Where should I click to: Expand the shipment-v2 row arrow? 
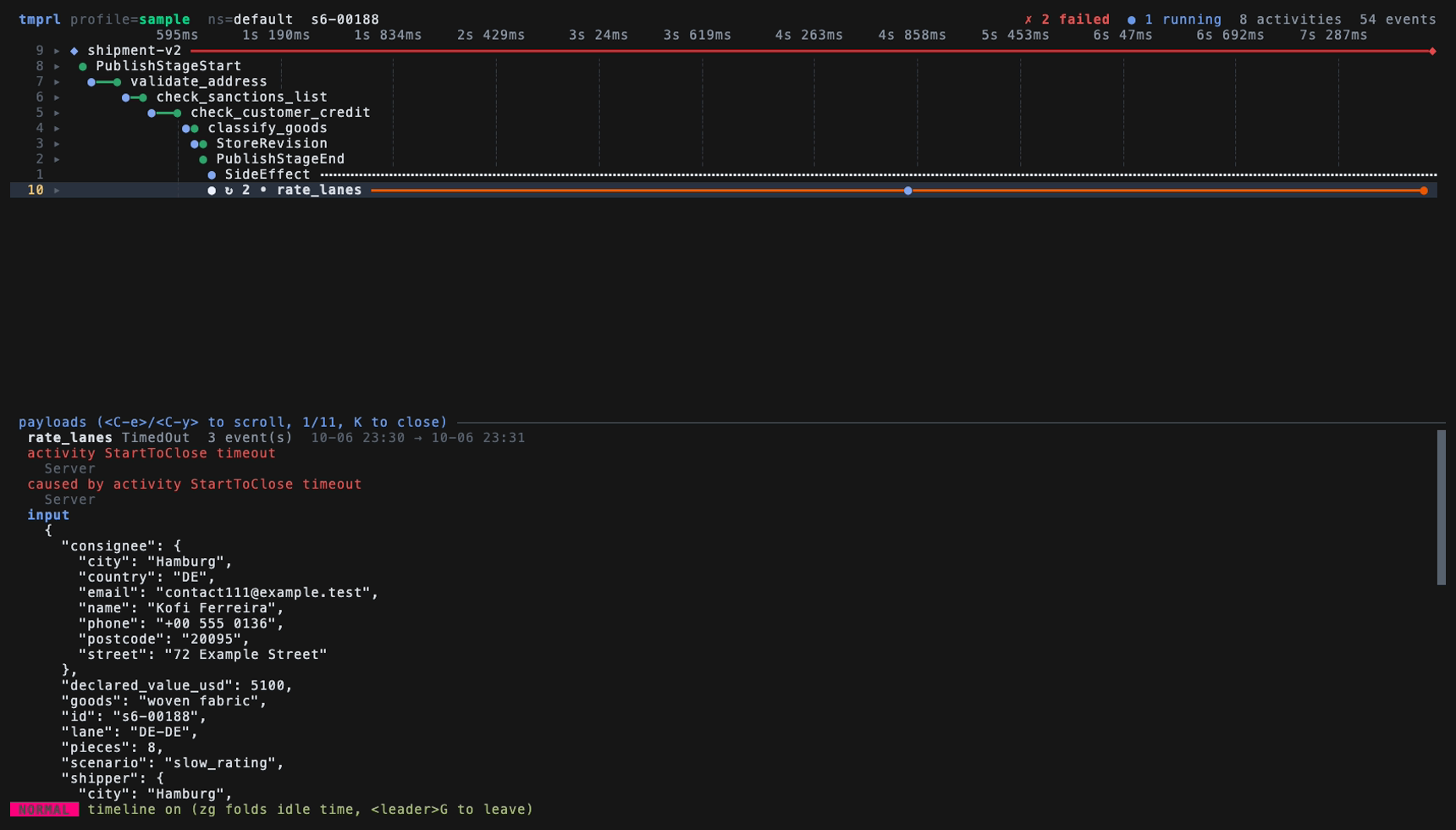click(57, 51)
